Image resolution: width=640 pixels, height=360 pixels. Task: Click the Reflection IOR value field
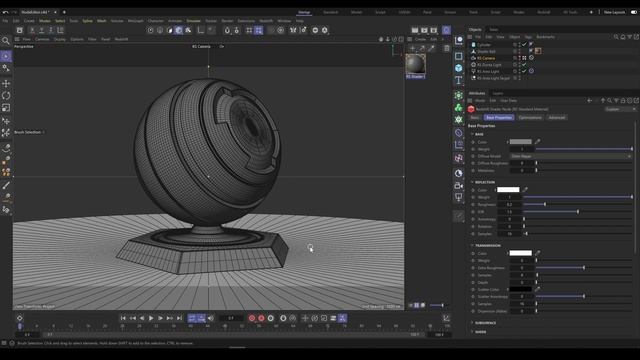[509, 212]
